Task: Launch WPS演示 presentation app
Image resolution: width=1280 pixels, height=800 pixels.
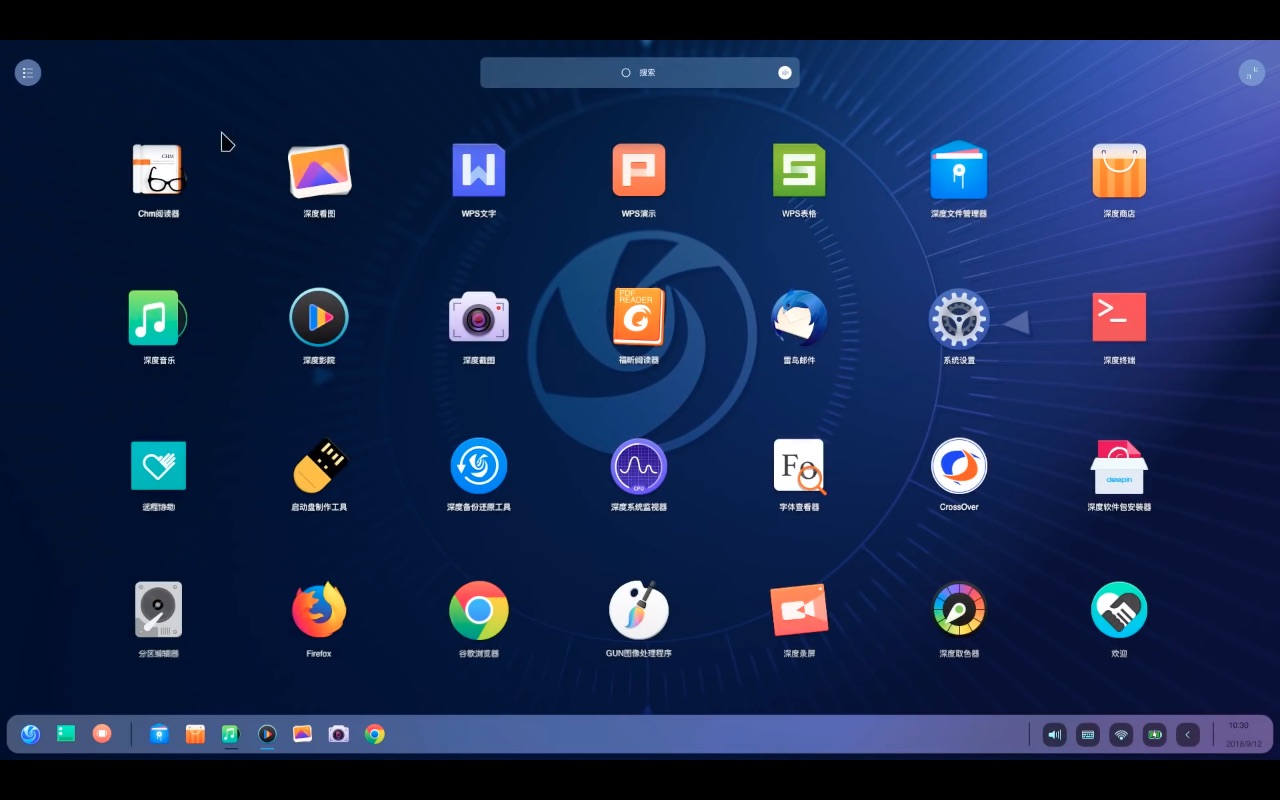Action: 639,170
